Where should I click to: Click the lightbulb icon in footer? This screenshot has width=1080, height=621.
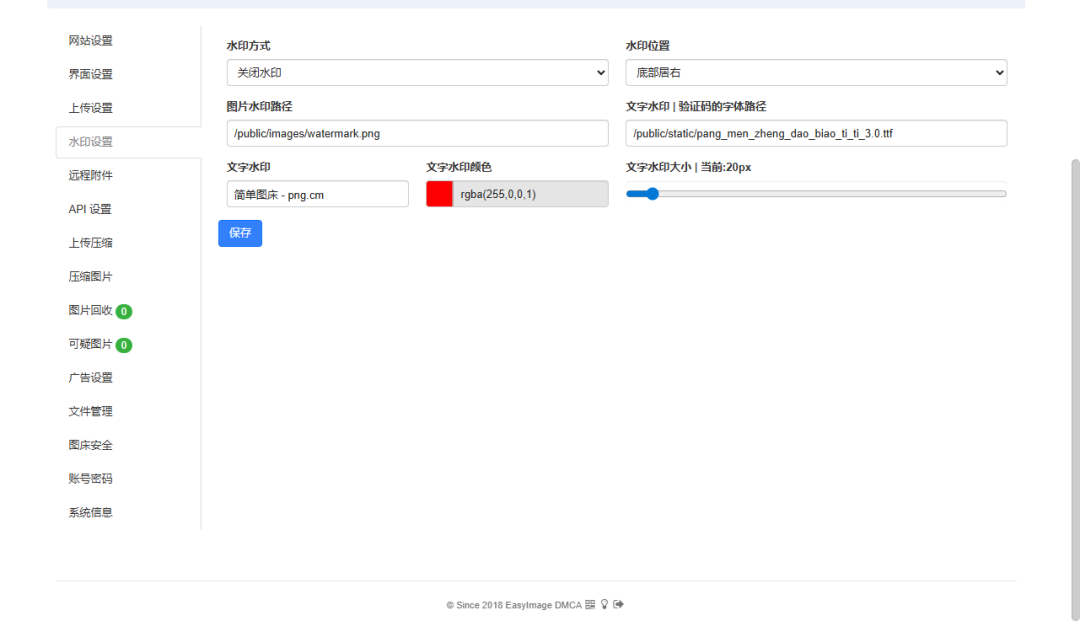[605, 604]
